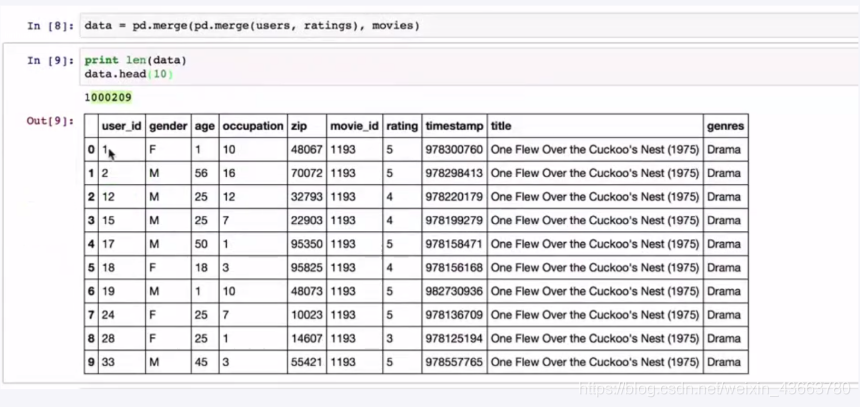Click age 45 in row 9
The image size is (860, 407).
201,362
